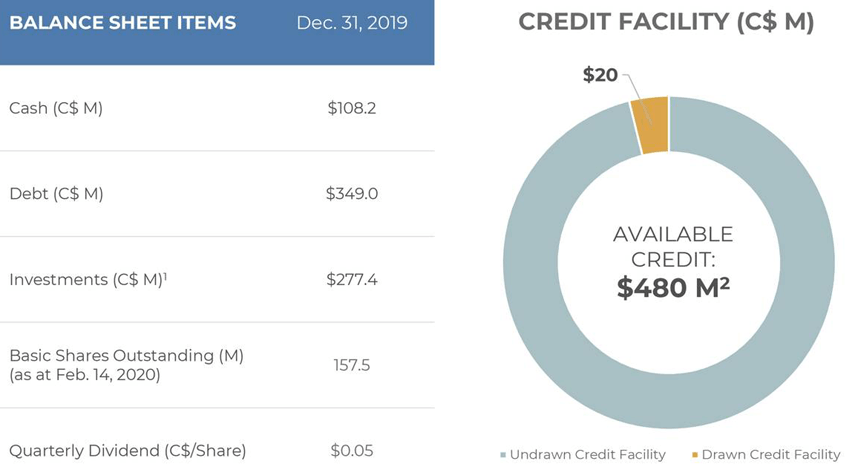The height and width of the screenshot is (473, 856).
Task: Click the $0.05 dividend value
Action: 352,451
